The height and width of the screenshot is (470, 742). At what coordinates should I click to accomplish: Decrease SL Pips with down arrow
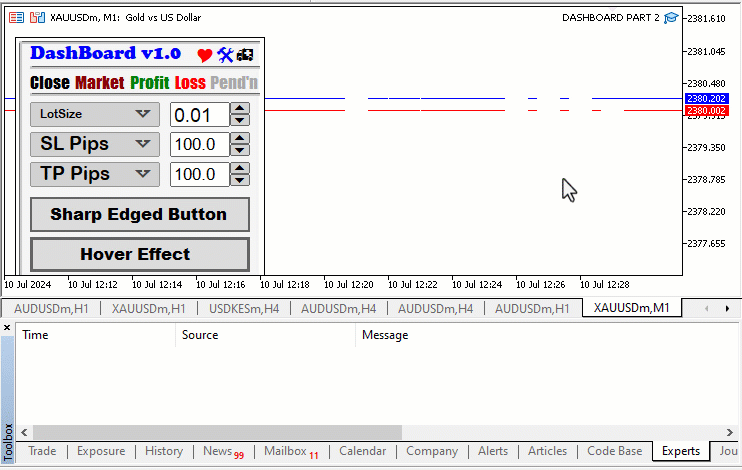(x=240, y=150)
